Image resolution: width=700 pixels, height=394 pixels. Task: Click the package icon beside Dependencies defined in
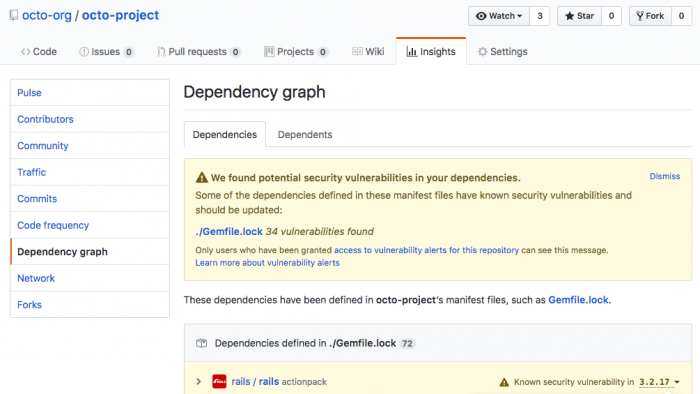coord(201,343)
